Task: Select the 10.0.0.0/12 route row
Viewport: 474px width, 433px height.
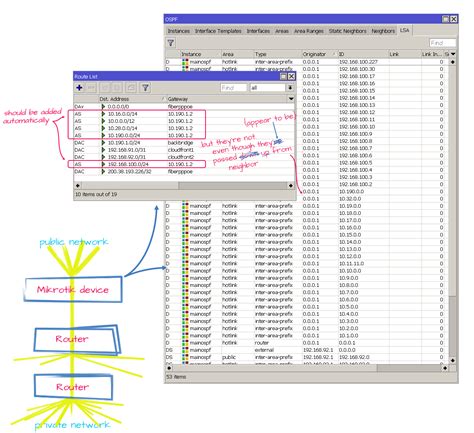Action: click(x=184, y=121)
